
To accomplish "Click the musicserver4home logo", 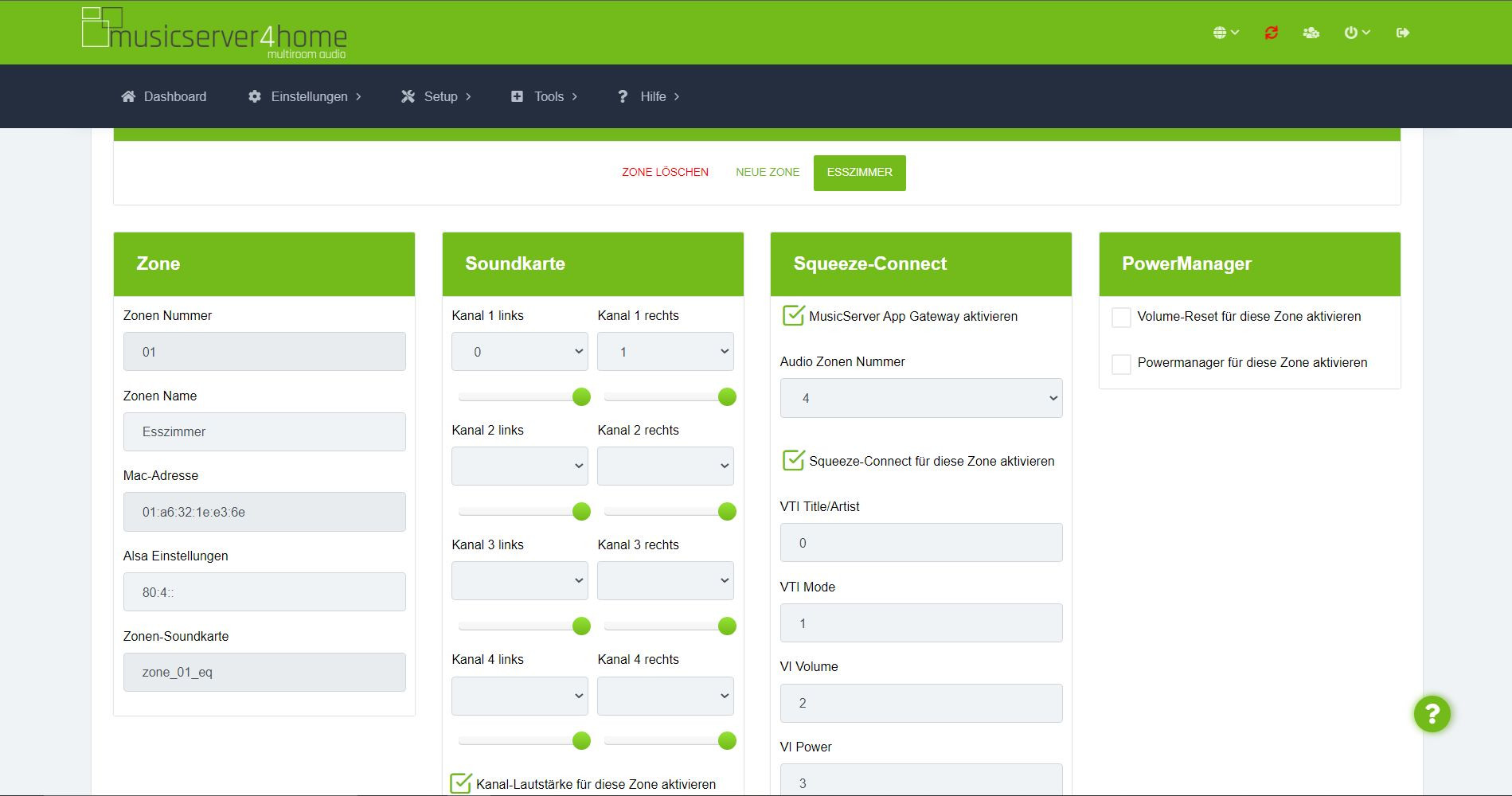I will (x=214, y=33).
